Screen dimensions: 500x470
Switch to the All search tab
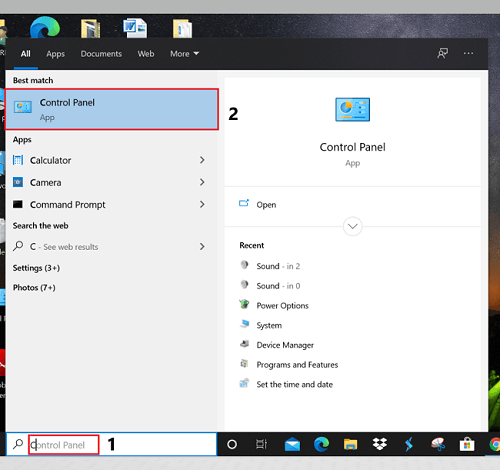coord(25,54)
